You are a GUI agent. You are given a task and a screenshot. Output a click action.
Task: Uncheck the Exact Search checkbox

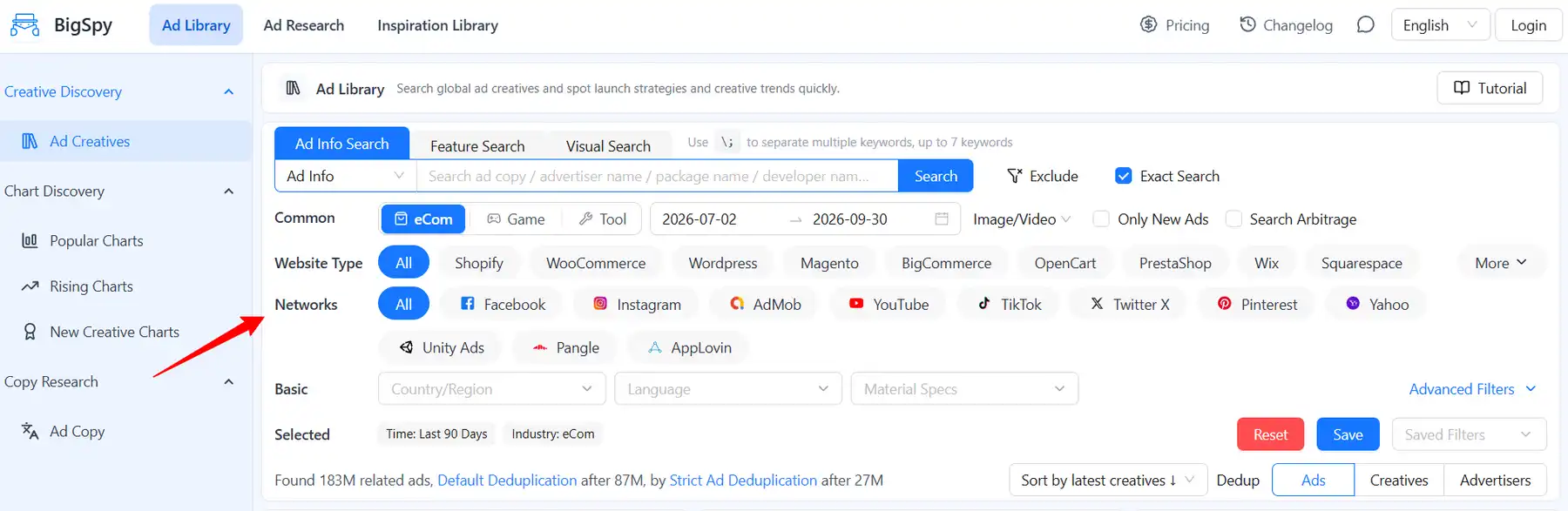tap(1123, 176)
